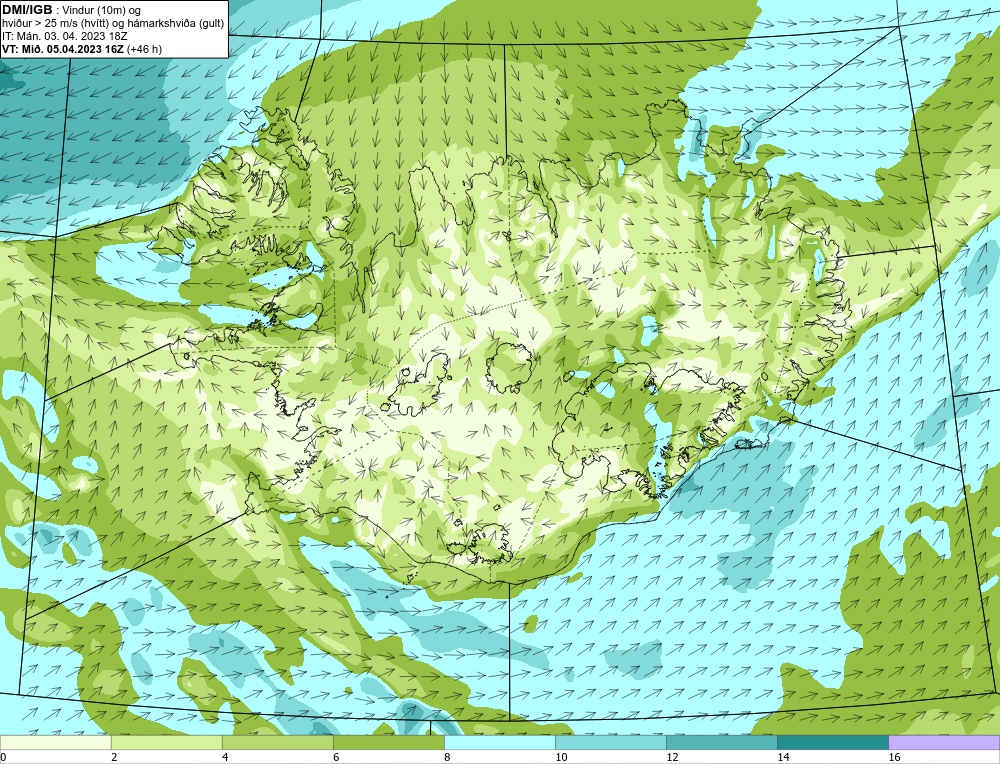Image resolution: width=1000 pixels, height=764 pixels.
Task: Click the legend scale label '6'
Action: 336,757
